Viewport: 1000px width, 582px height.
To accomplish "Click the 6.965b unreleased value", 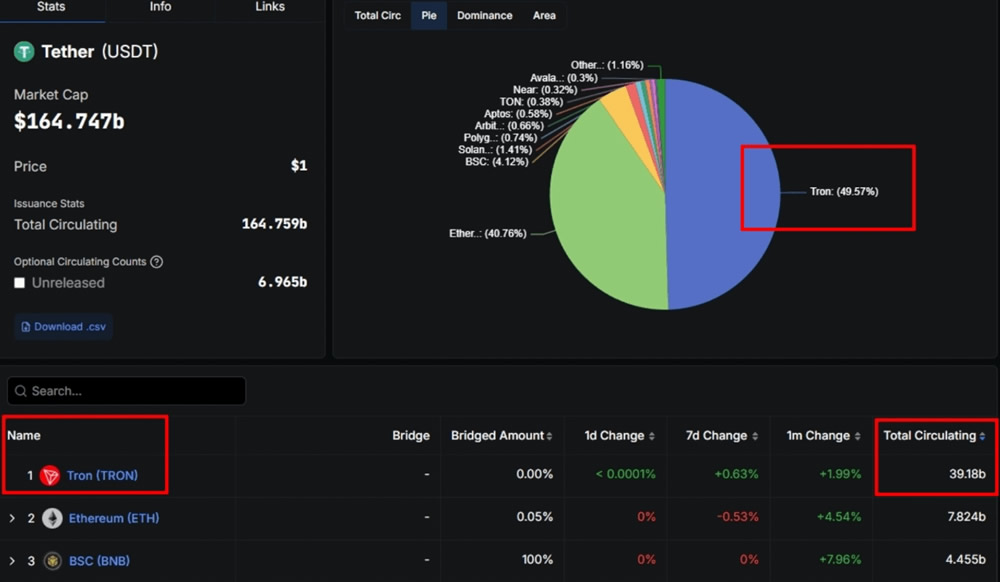I will [x=283, y=282].
